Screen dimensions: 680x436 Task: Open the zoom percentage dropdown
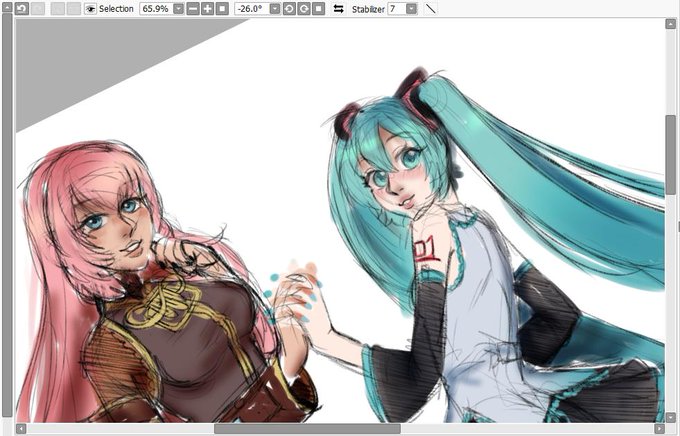[x=179, y=9]
